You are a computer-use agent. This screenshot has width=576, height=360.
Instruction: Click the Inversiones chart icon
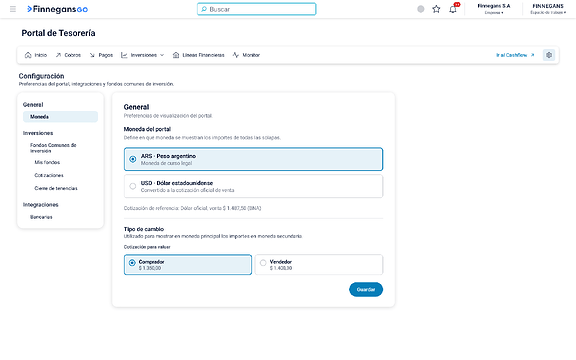(x=124, y=55)
